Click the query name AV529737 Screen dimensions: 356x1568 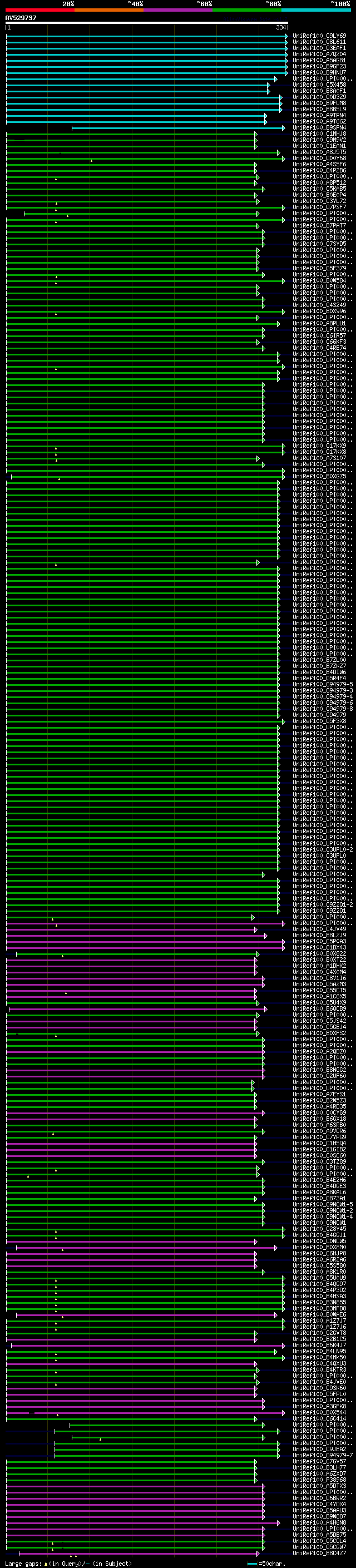pyautogui.click(x=21, y=18)
